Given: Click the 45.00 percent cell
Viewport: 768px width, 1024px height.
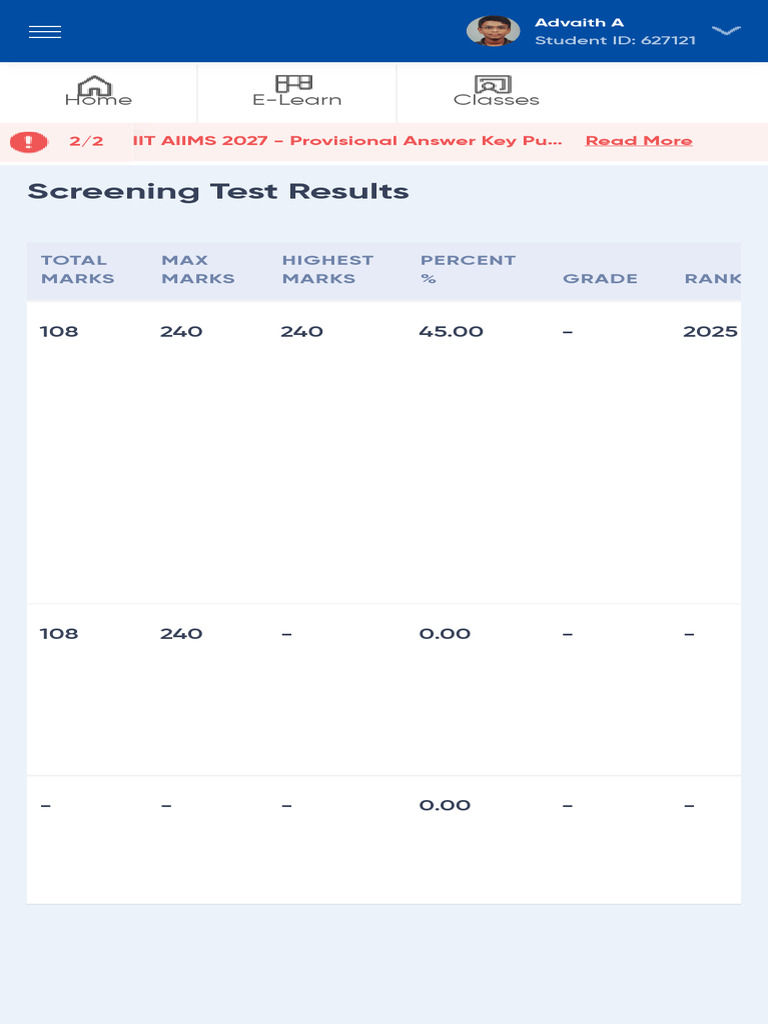Looking at the screenshot, I should point(451,331).
